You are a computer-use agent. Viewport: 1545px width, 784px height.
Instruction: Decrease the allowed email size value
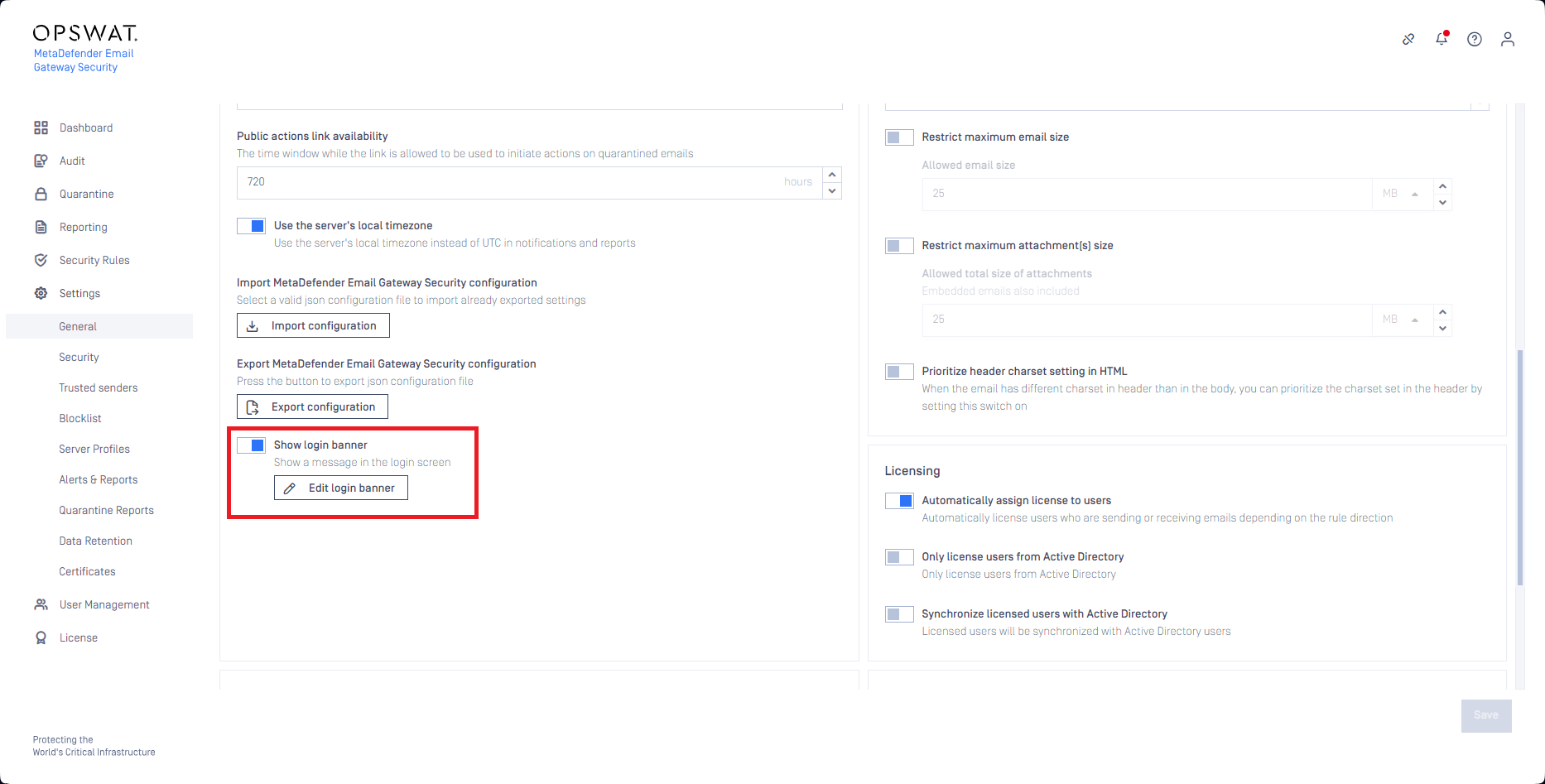coord(1442,202)
